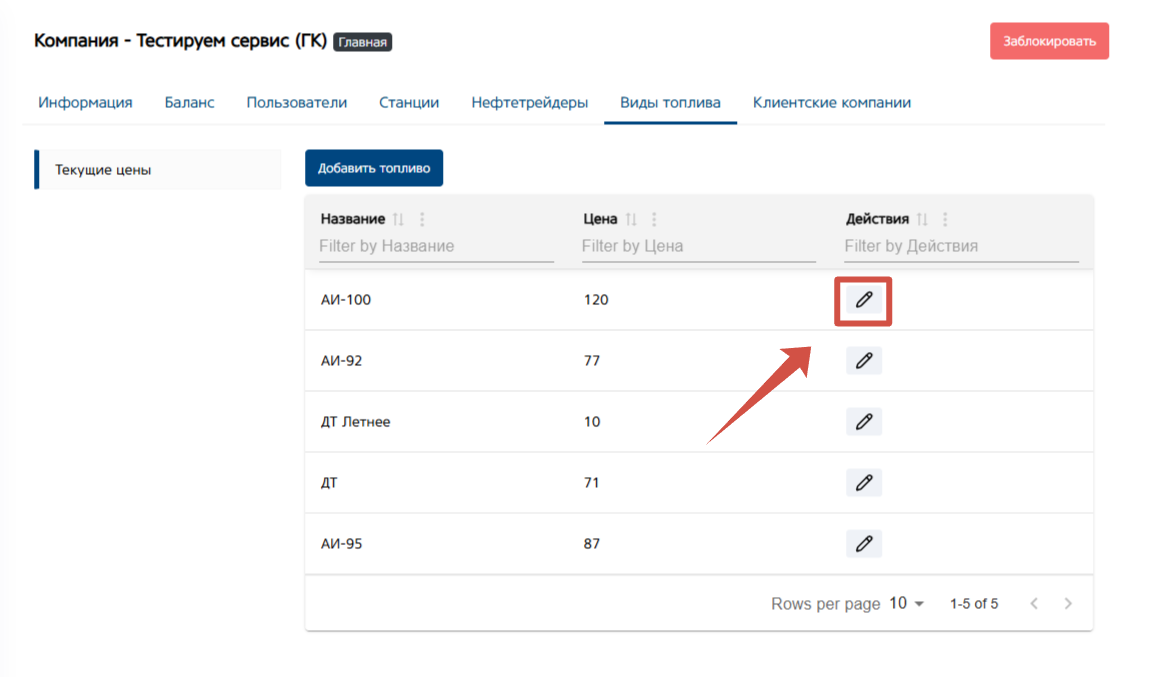
Task: Edit the АИ-100 fuel price
Action: click(864, 300)
